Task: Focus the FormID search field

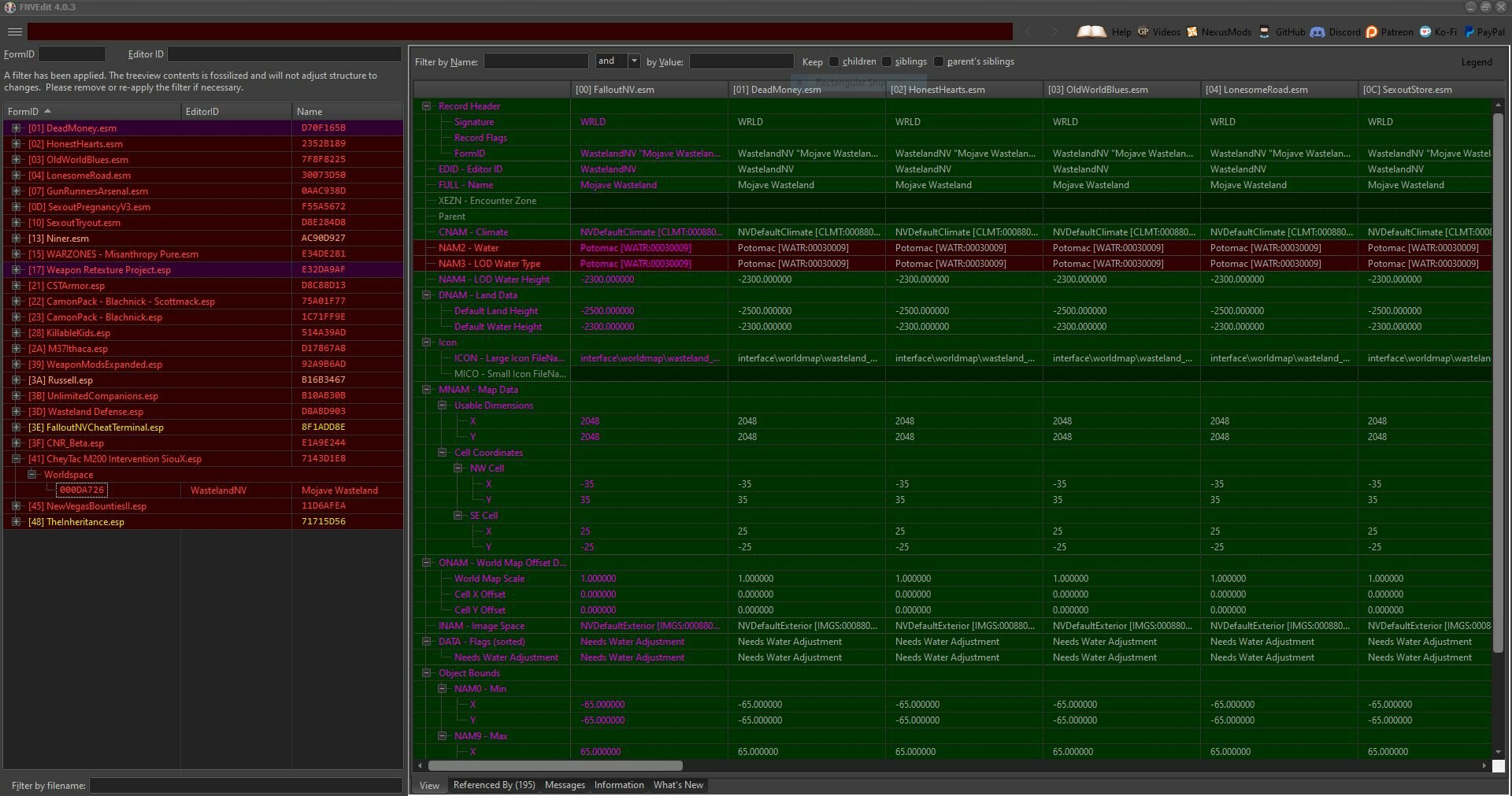Action: pos(72,54)
